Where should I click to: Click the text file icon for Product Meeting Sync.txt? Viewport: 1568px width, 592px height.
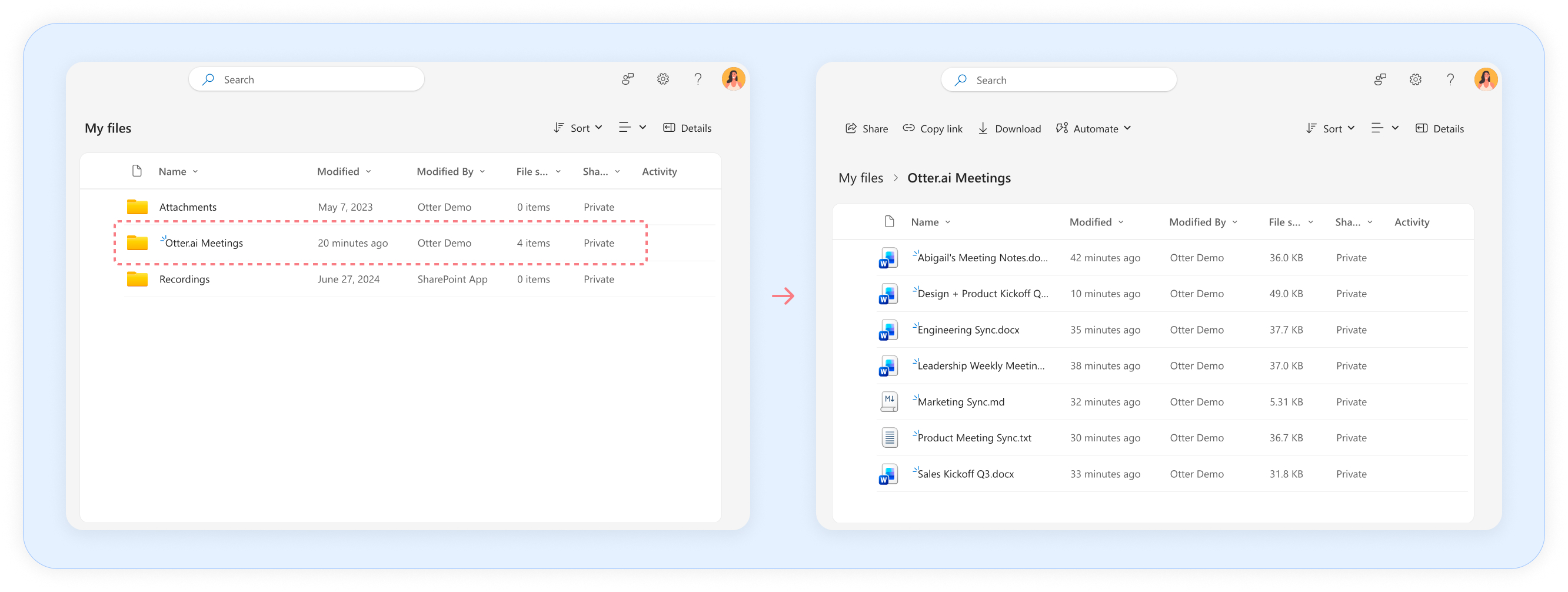tap(889, 438)
